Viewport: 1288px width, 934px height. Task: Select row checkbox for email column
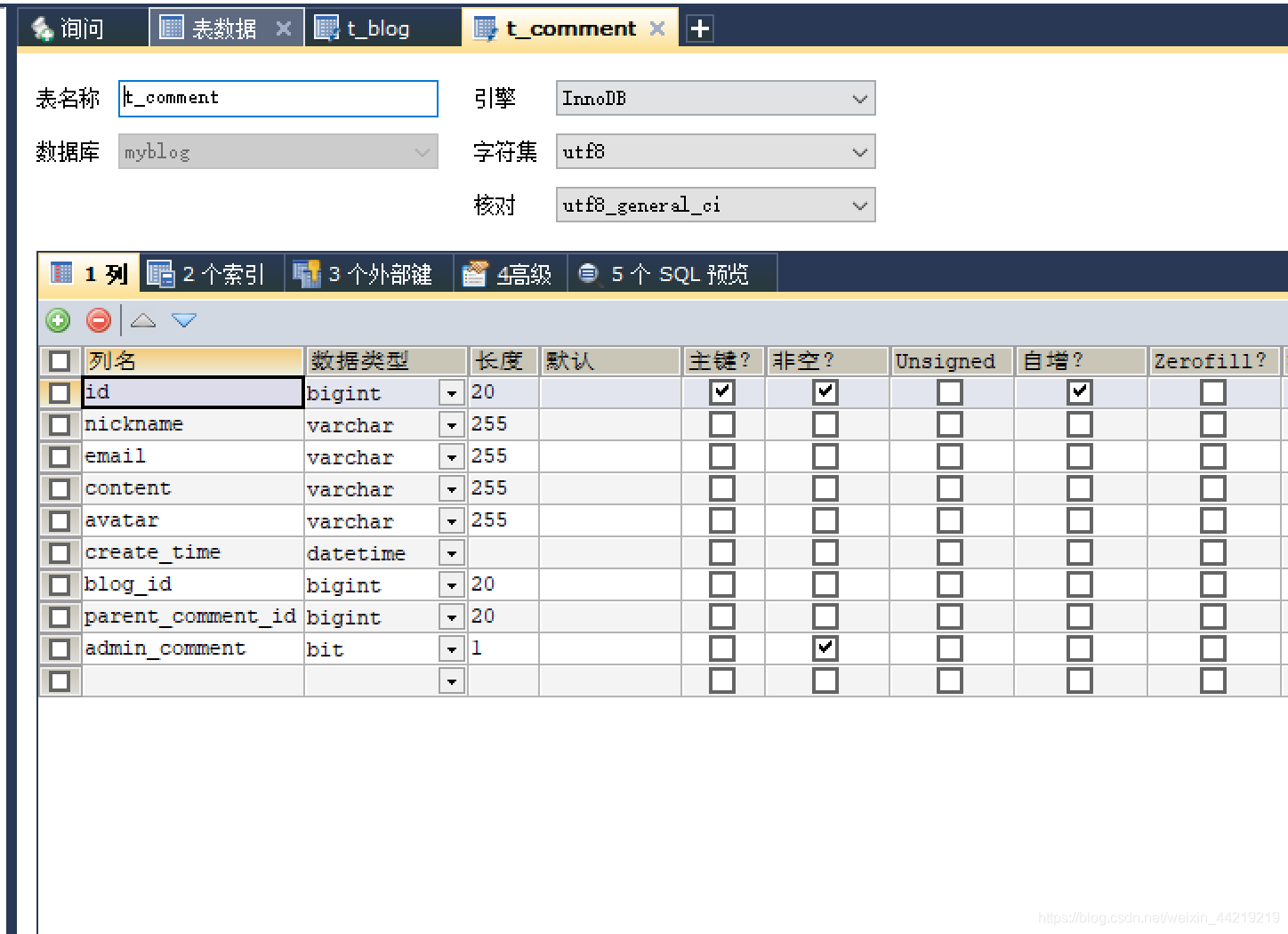click(60, 457)
